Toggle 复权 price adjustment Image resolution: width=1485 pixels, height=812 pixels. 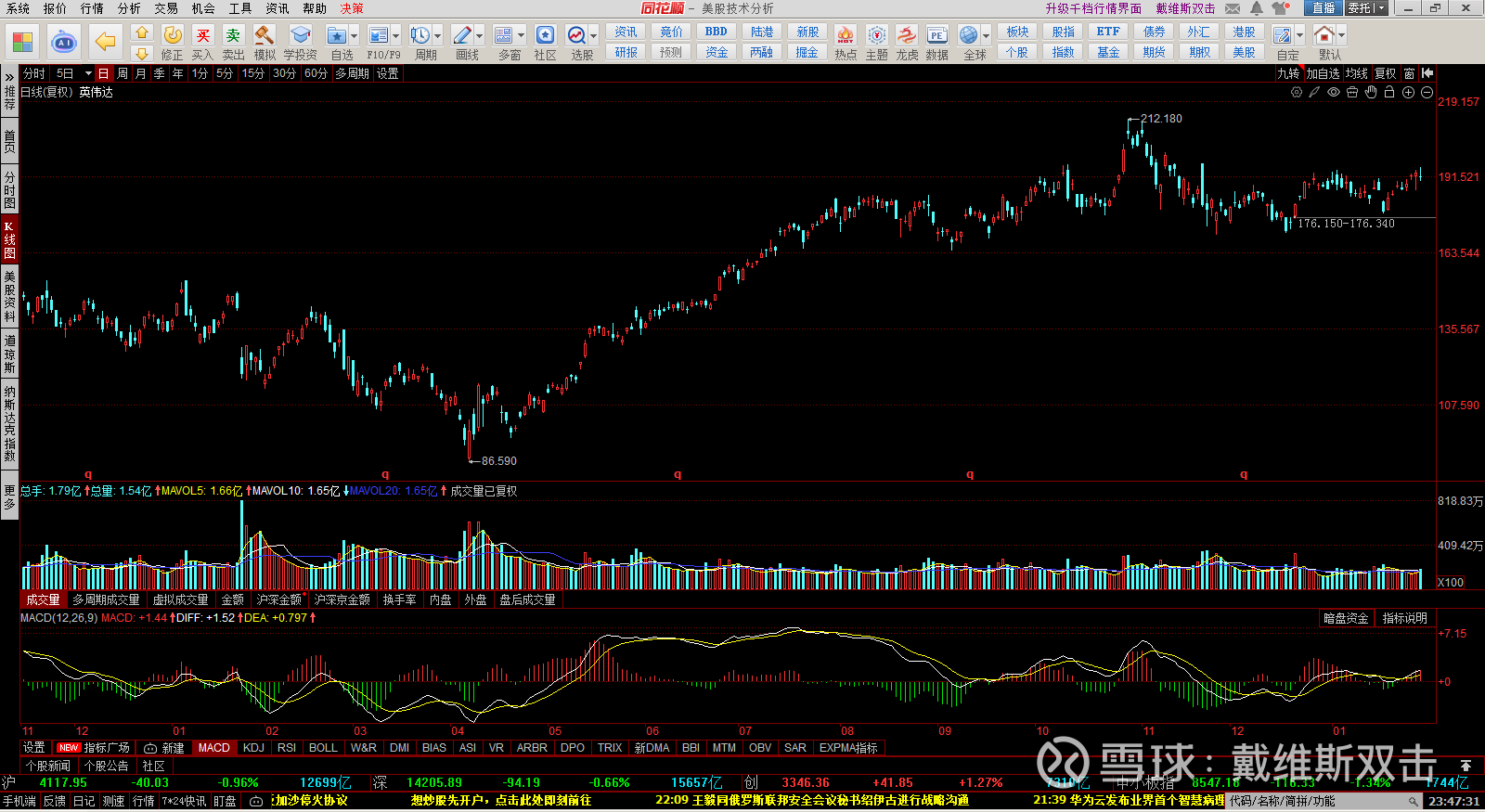[1386, 73]
